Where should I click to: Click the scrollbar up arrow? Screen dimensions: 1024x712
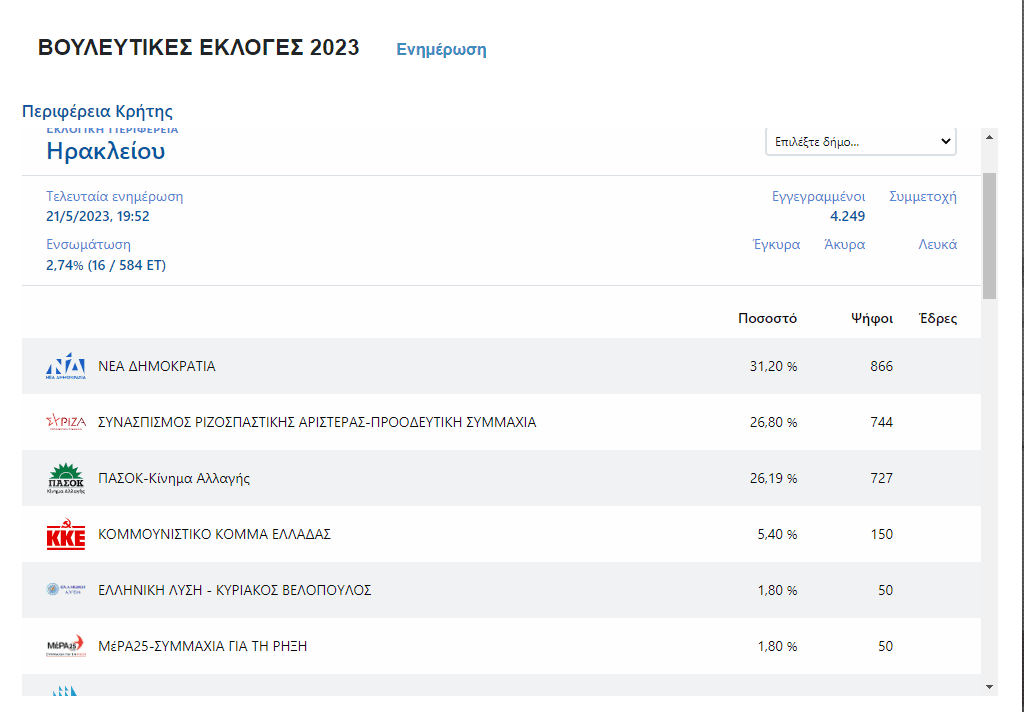pyautogui.click(x=989, y=137)
